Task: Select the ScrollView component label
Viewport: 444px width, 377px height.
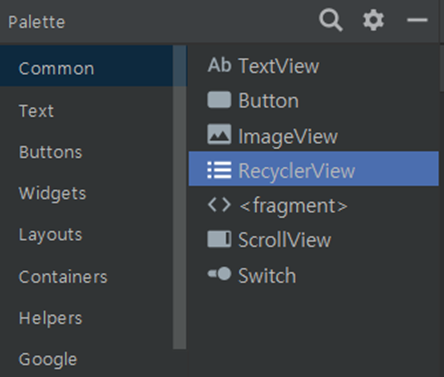Action: [285, 240]
